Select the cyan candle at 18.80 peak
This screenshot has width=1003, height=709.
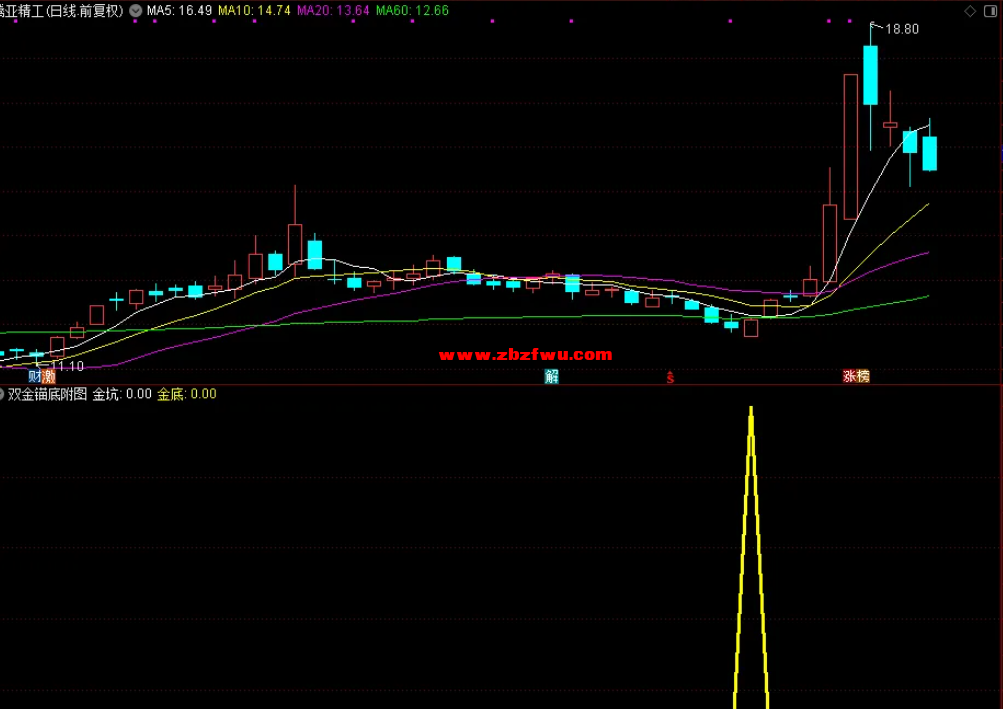click(870, 75)
